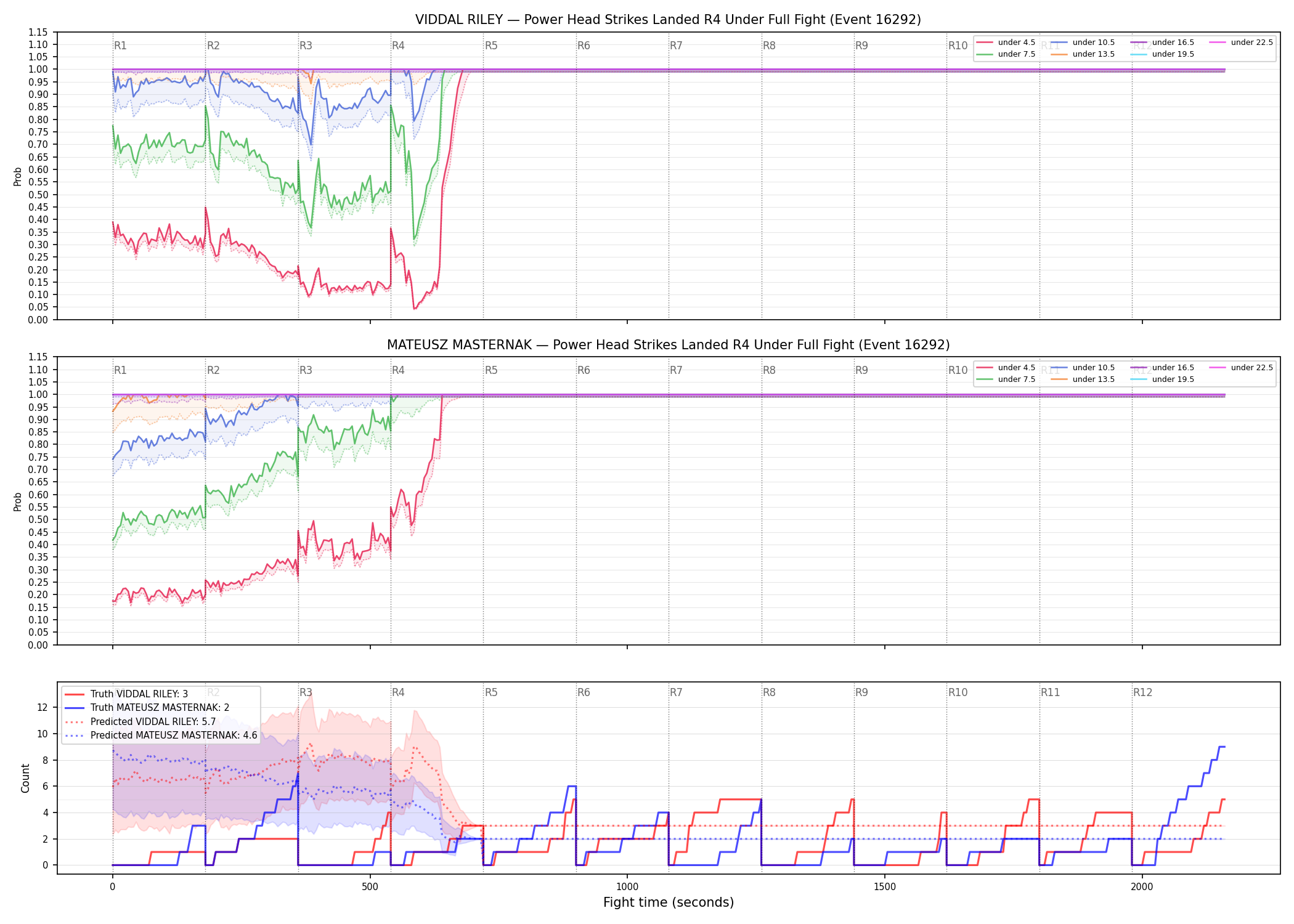Click the R6 round marker in bottom chart
The image size is (1294, 924).
pos(584,692)
